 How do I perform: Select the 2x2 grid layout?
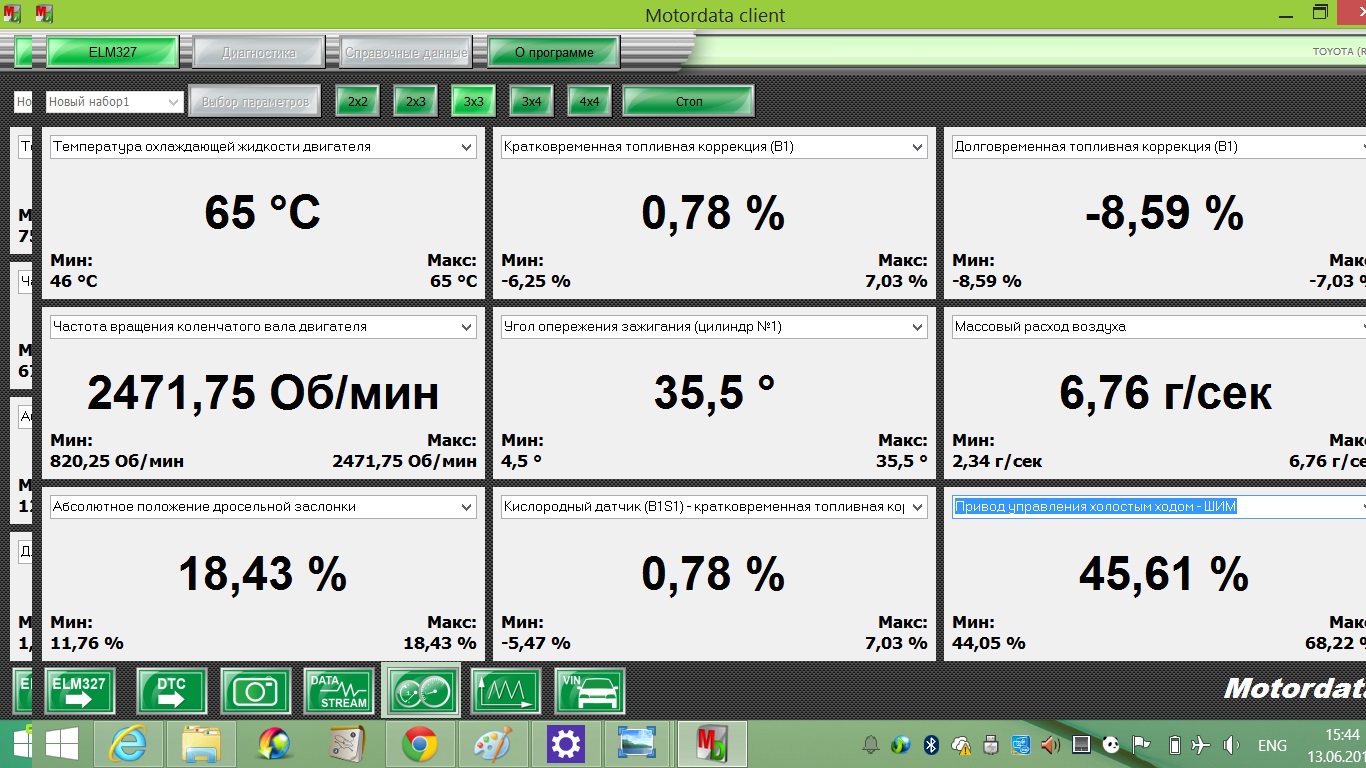coord(358,101)
